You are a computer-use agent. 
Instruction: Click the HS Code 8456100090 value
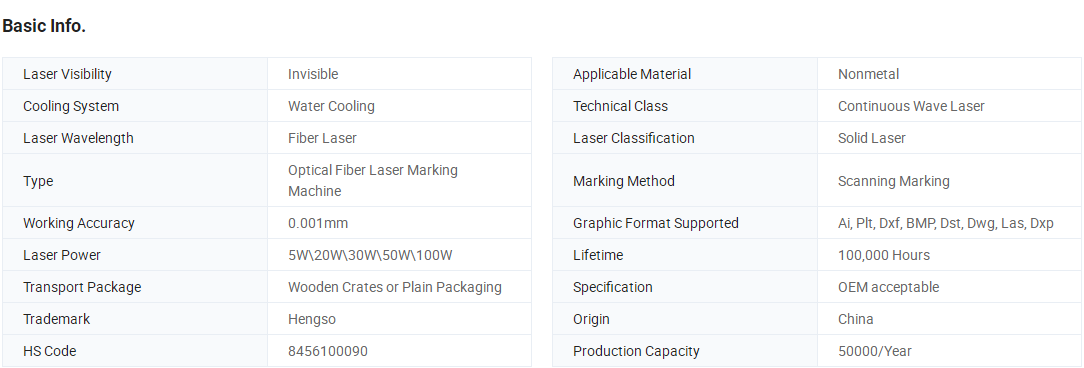(x=328, y=351)
